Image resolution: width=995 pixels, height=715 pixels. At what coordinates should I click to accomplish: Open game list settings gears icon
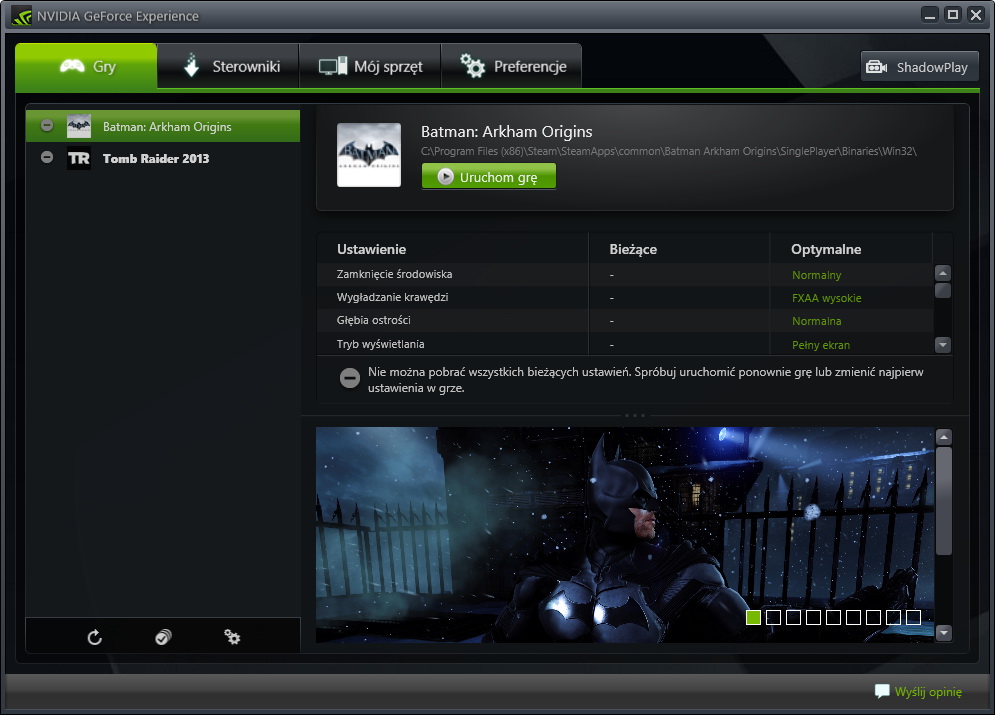click(232, 637)
